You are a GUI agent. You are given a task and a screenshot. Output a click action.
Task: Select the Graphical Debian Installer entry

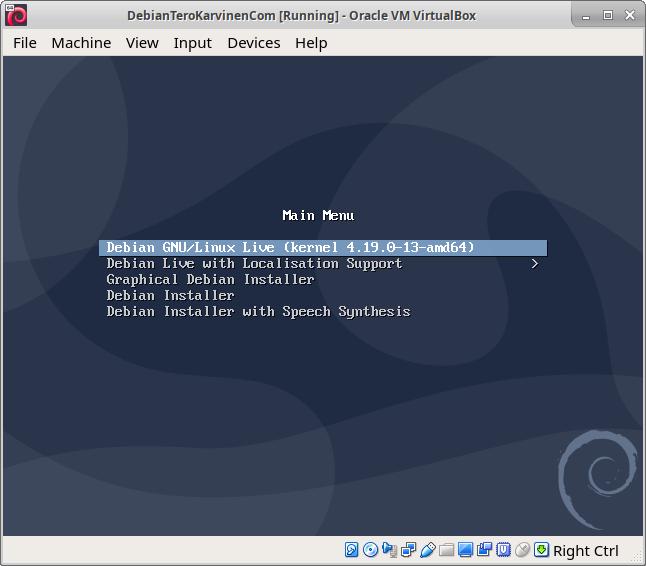click(x=210, y=280)
